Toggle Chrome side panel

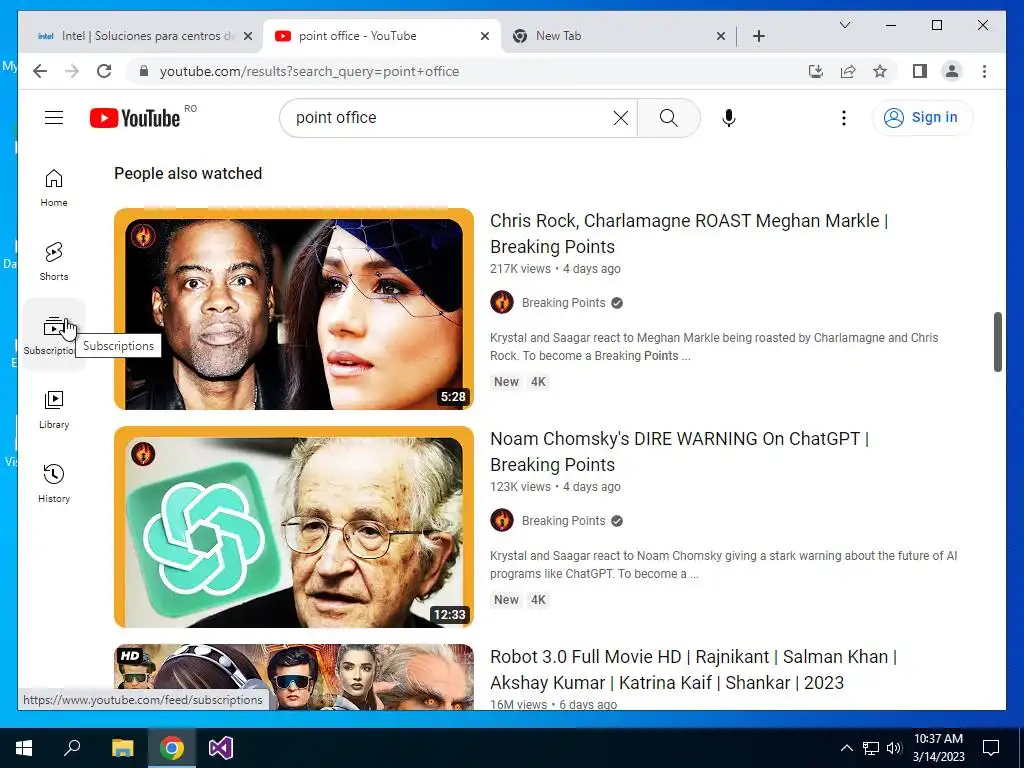tap(920, 71)
